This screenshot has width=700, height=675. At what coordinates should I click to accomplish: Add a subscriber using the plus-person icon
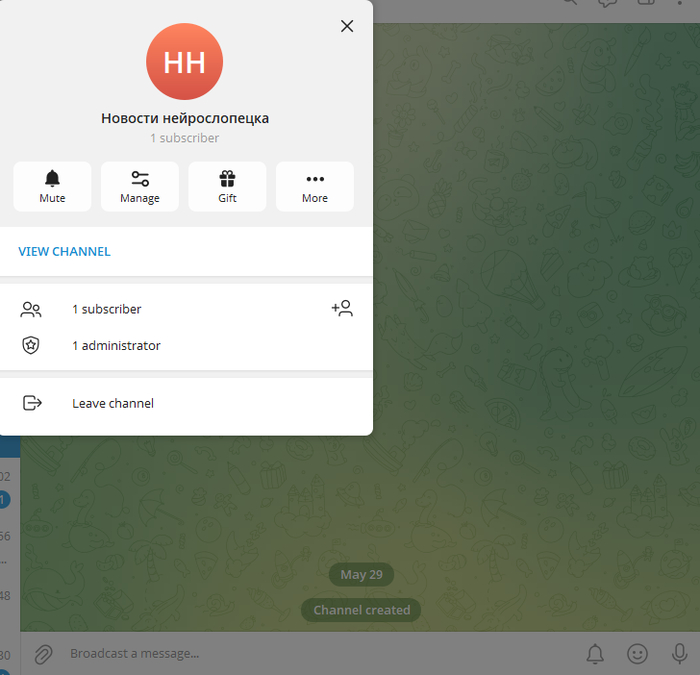(x=342, y=308)
